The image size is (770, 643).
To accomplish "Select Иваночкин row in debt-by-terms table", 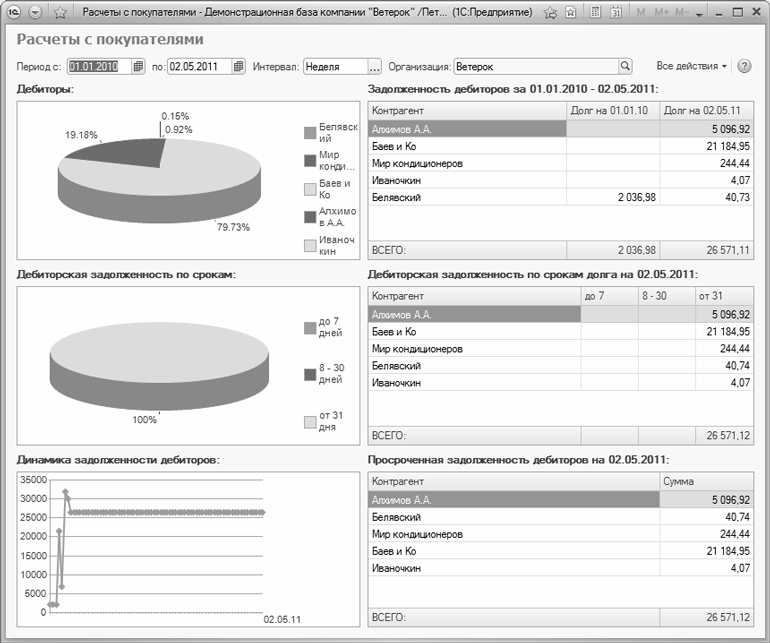I will coord(561,383).
